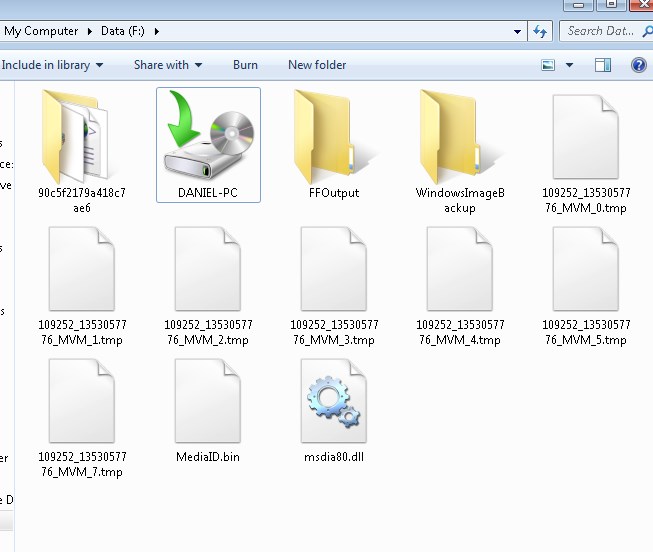Screen dimensions: 653x552
Task: Click the refresh button beside address bar
Action: pos(540,31)
